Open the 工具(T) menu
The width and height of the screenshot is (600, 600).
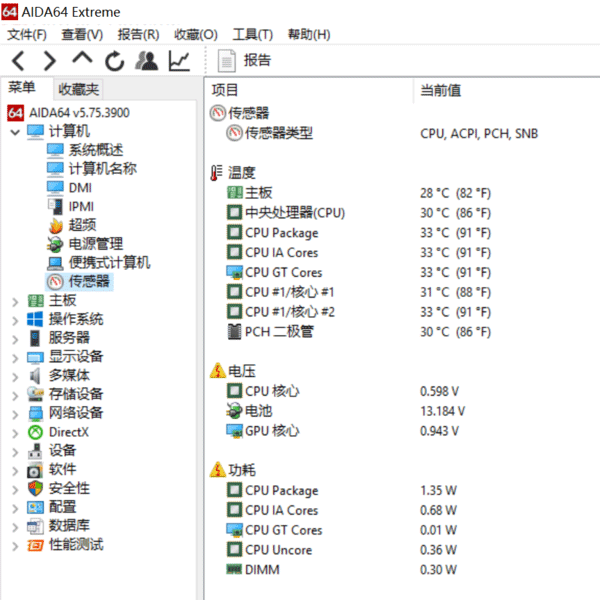[x=253, y=35]
